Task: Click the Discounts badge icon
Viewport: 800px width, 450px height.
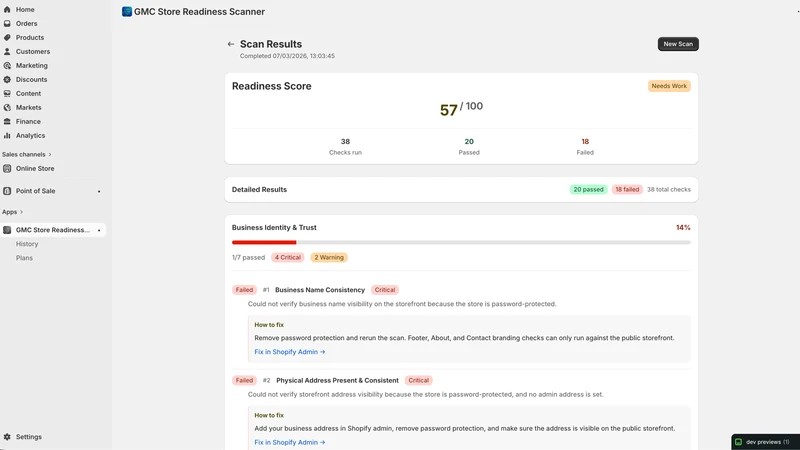Action: click(x=7, y=80)
